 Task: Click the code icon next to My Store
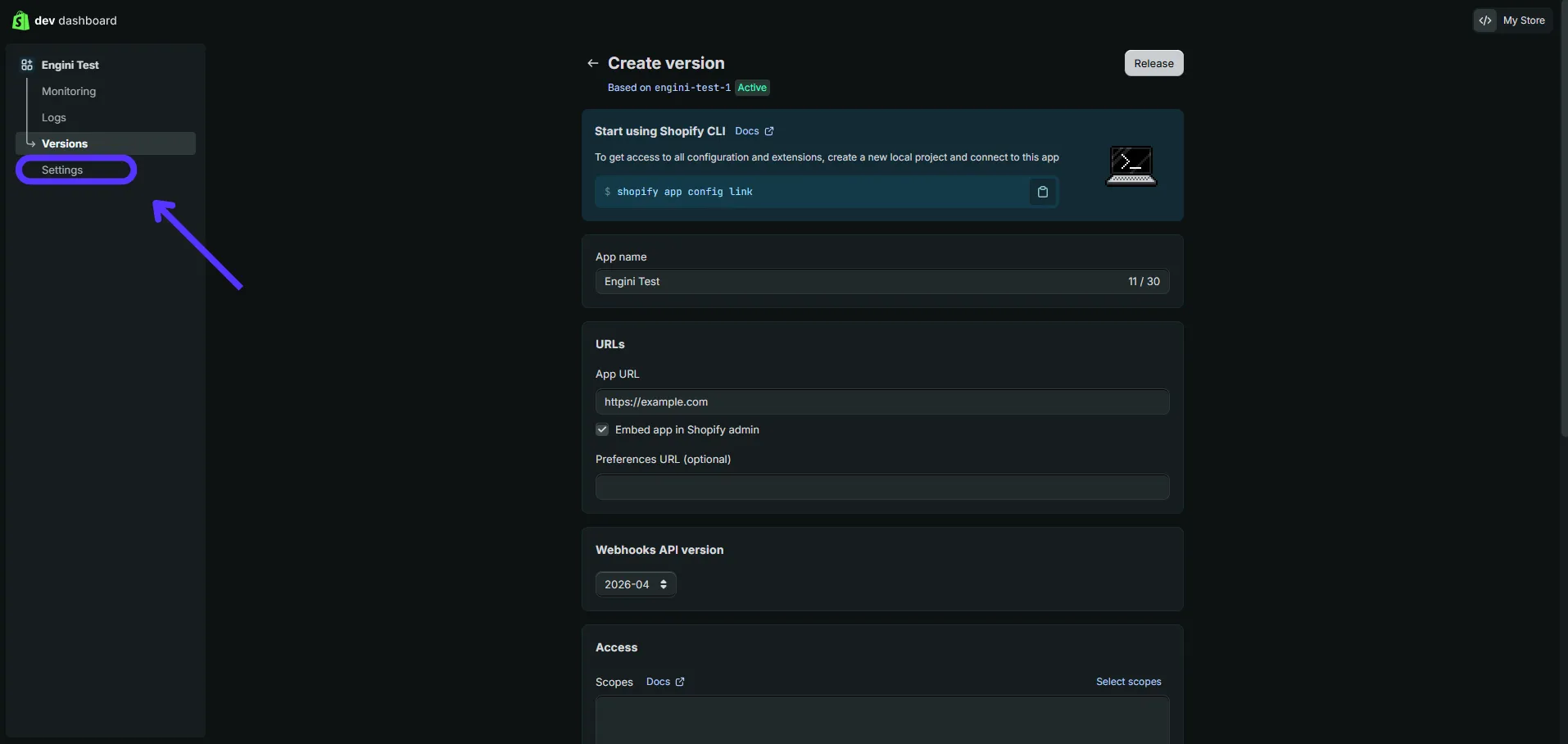(x=1485, y=20)
